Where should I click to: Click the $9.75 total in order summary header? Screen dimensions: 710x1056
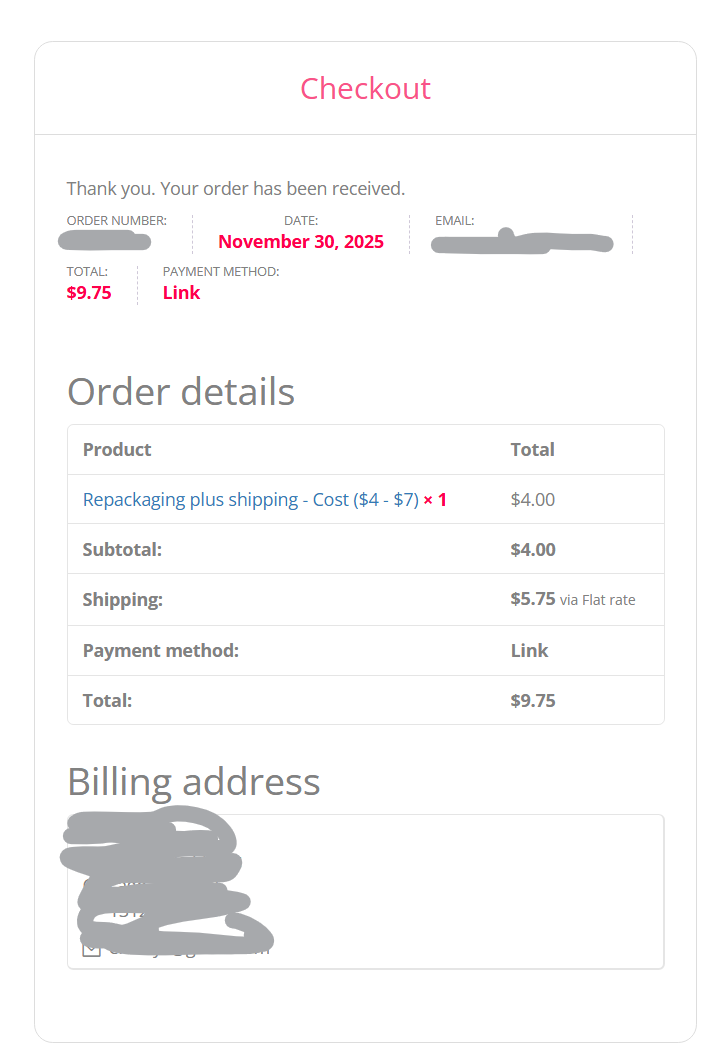89,293
